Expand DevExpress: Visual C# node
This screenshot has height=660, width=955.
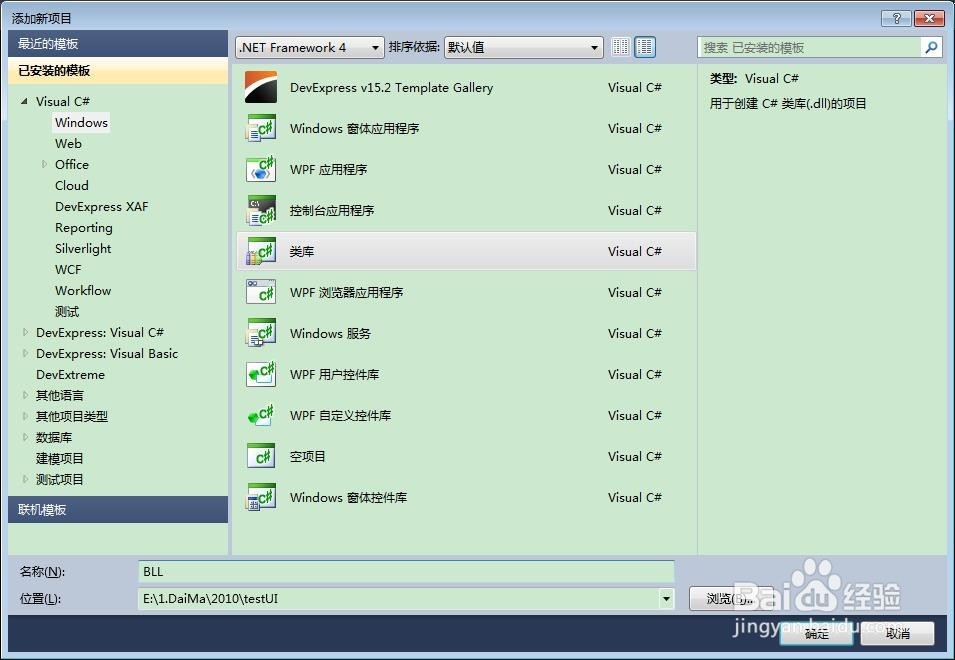pyautogui.click(x=25, y=332)
